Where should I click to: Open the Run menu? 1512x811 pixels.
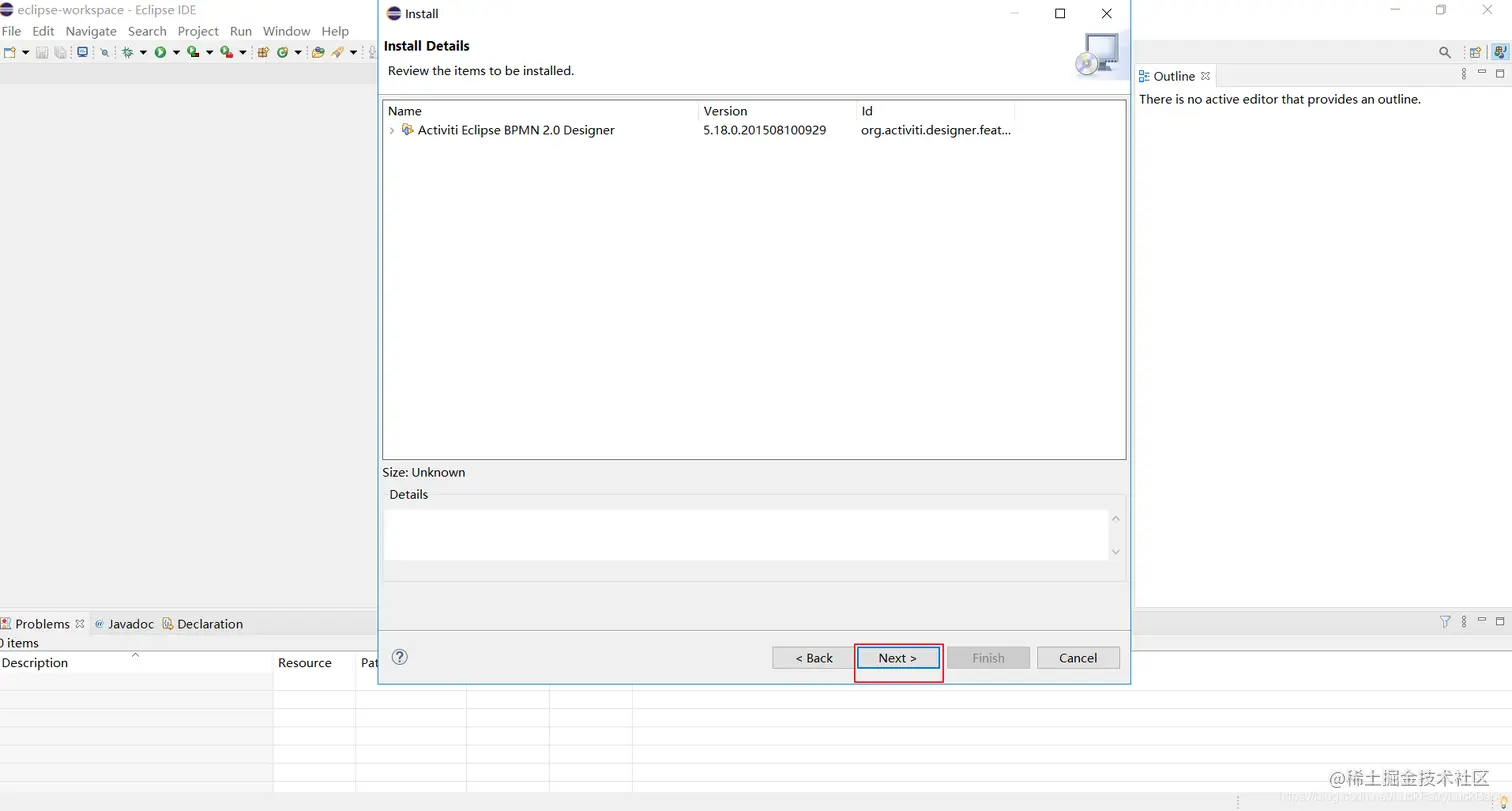pos(241,31)
